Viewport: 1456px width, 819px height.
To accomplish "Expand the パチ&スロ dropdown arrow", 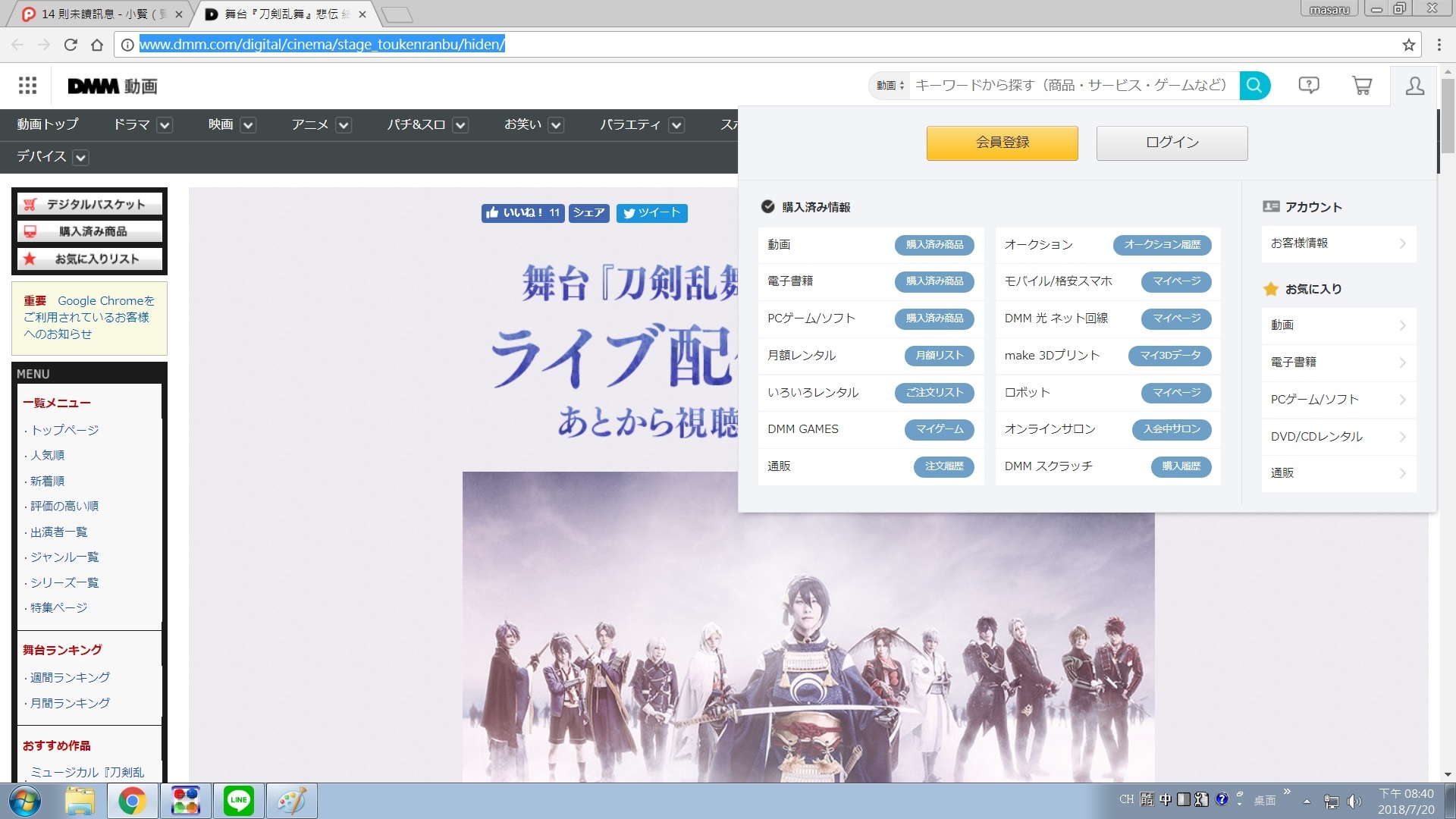I will point(460,125).
